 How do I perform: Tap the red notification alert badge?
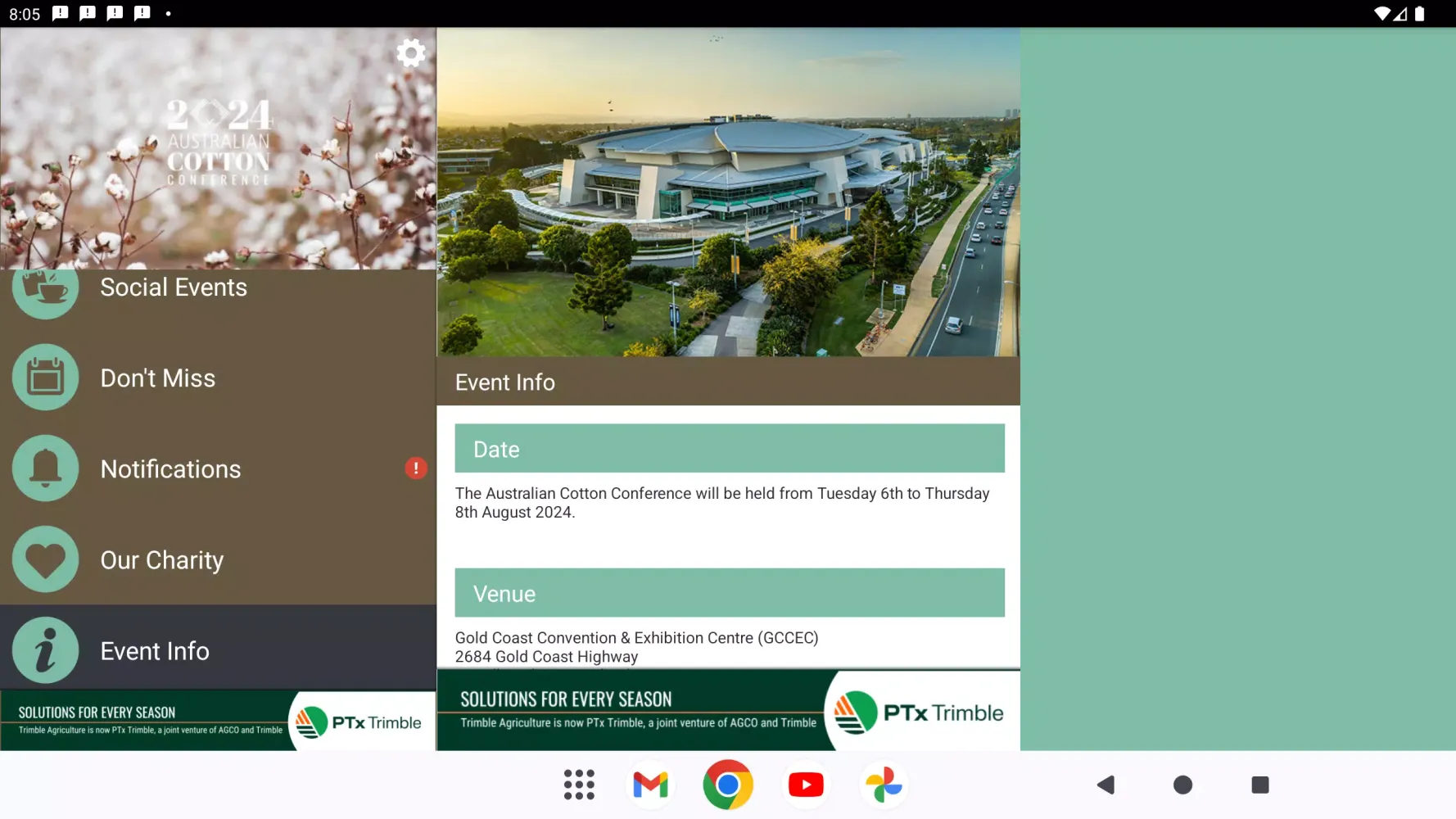416,468
